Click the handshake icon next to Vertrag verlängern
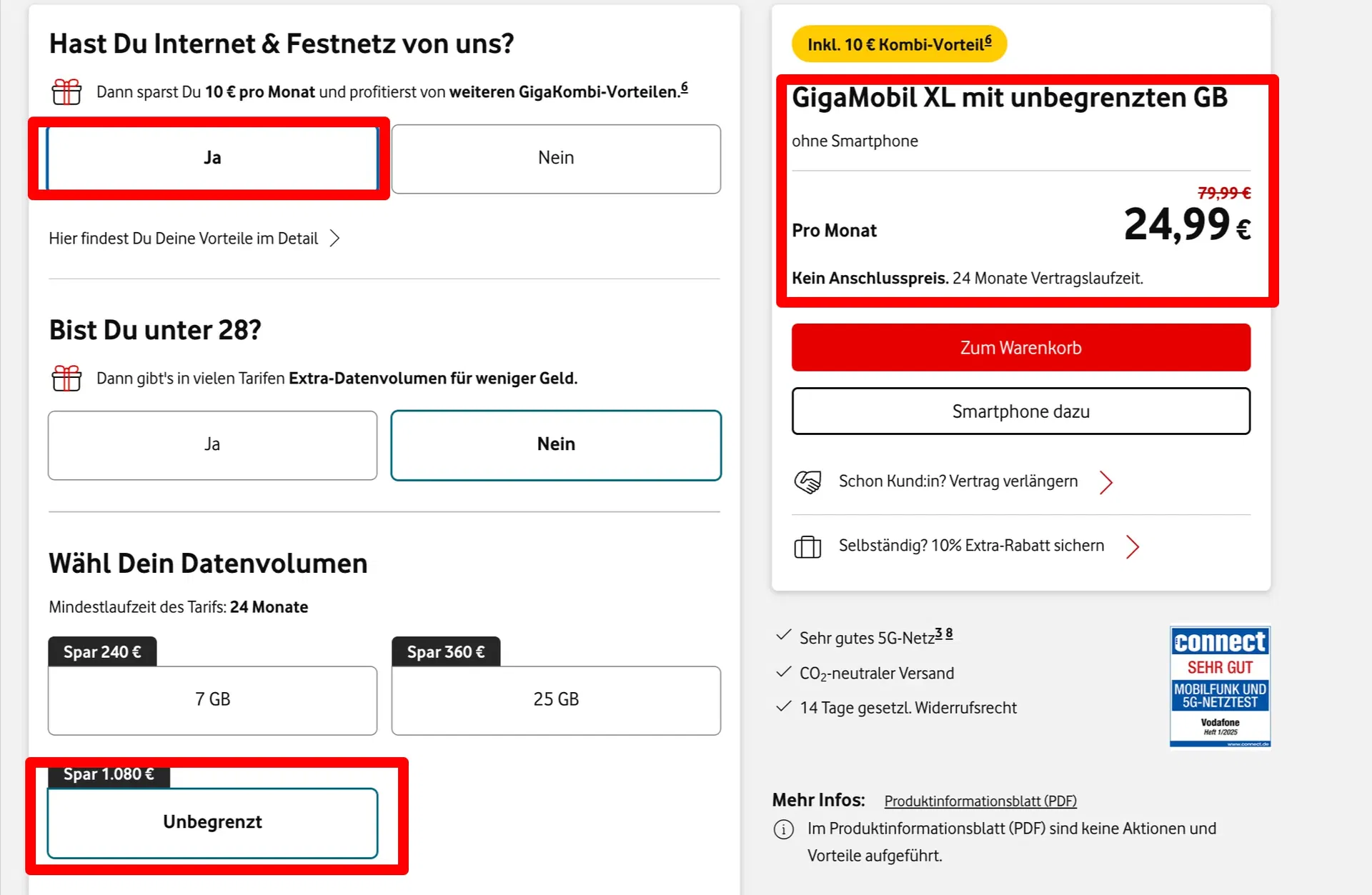 point(808,481)
